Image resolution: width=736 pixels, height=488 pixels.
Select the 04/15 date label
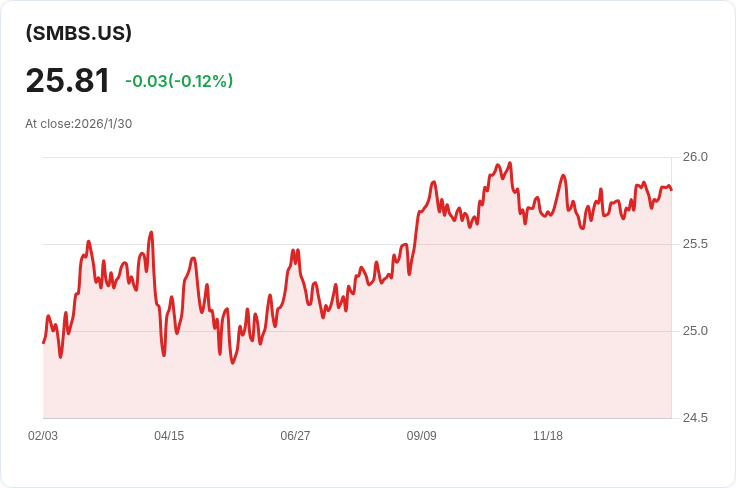(169, 436)
